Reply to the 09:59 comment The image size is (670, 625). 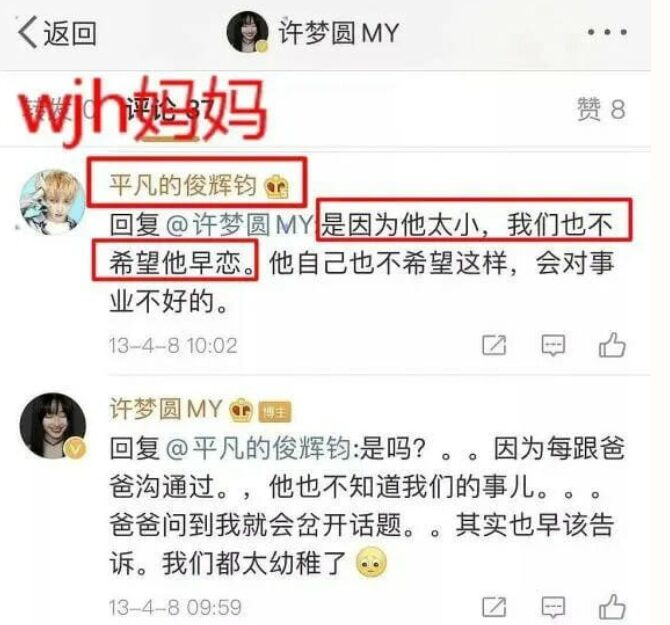[x=553, y=607]
